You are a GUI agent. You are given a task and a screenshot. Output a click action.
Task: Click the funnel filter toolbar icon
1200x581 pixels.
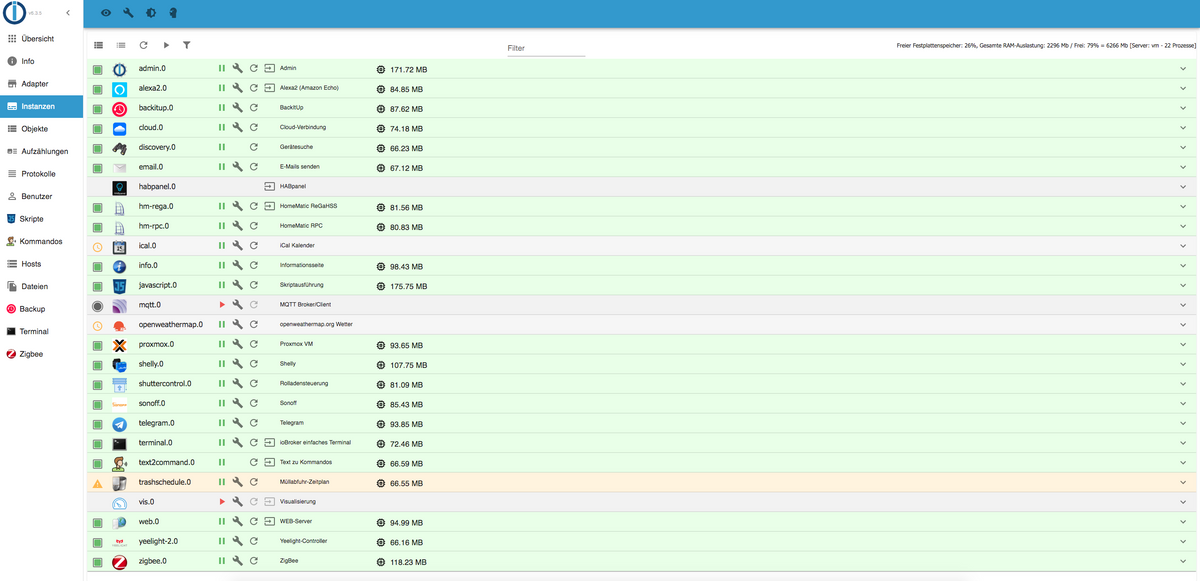coord(187,45)
